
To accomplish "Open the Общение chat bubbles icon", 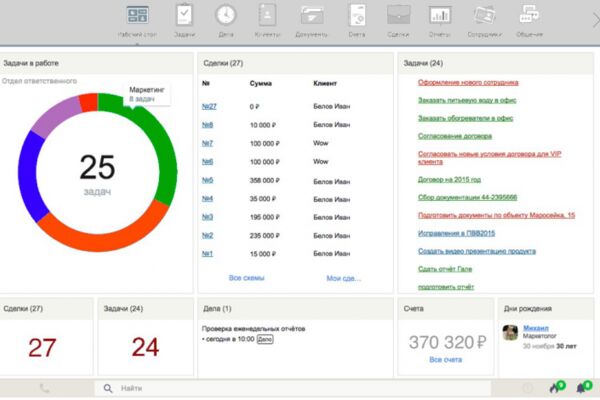I will [x=529, y=15].
